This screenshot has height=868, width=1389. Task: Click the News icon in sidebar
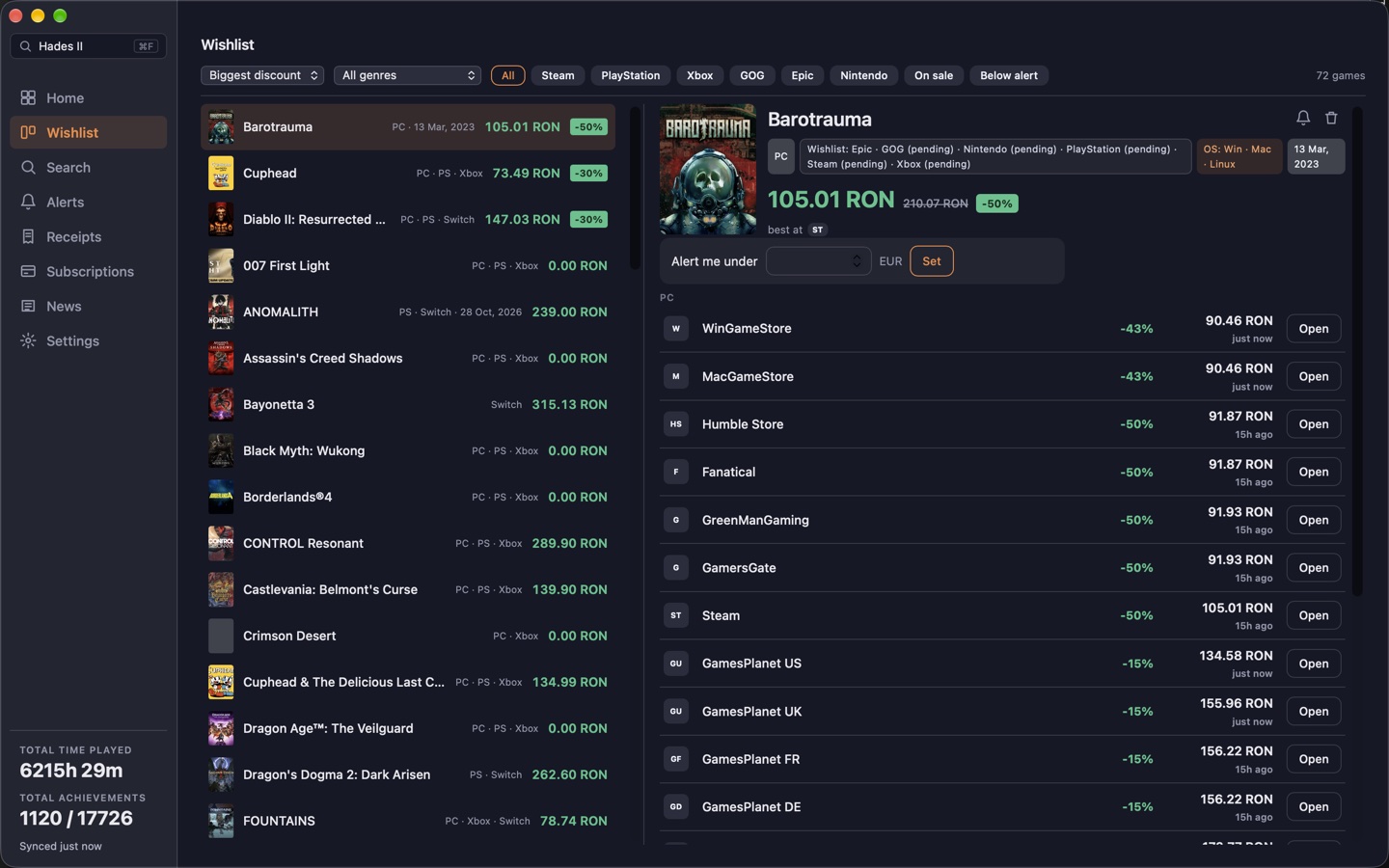pos(28,307)
